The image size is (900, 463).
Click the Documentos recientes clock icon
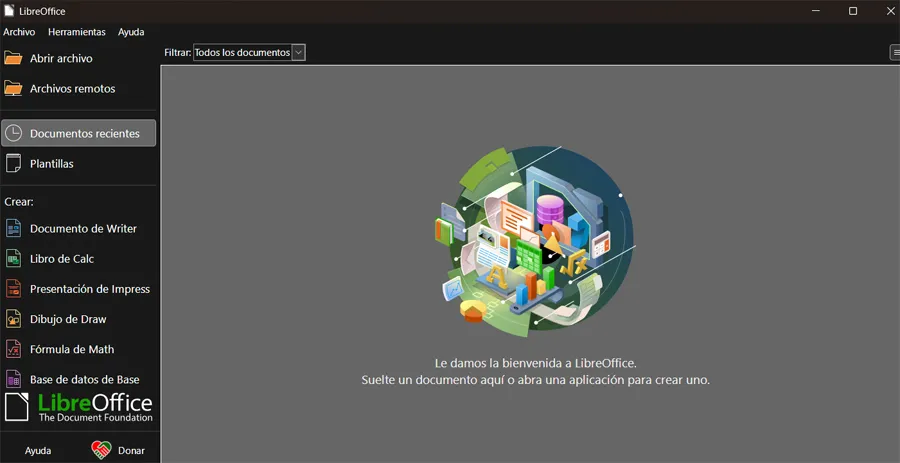tap(13, 133)
